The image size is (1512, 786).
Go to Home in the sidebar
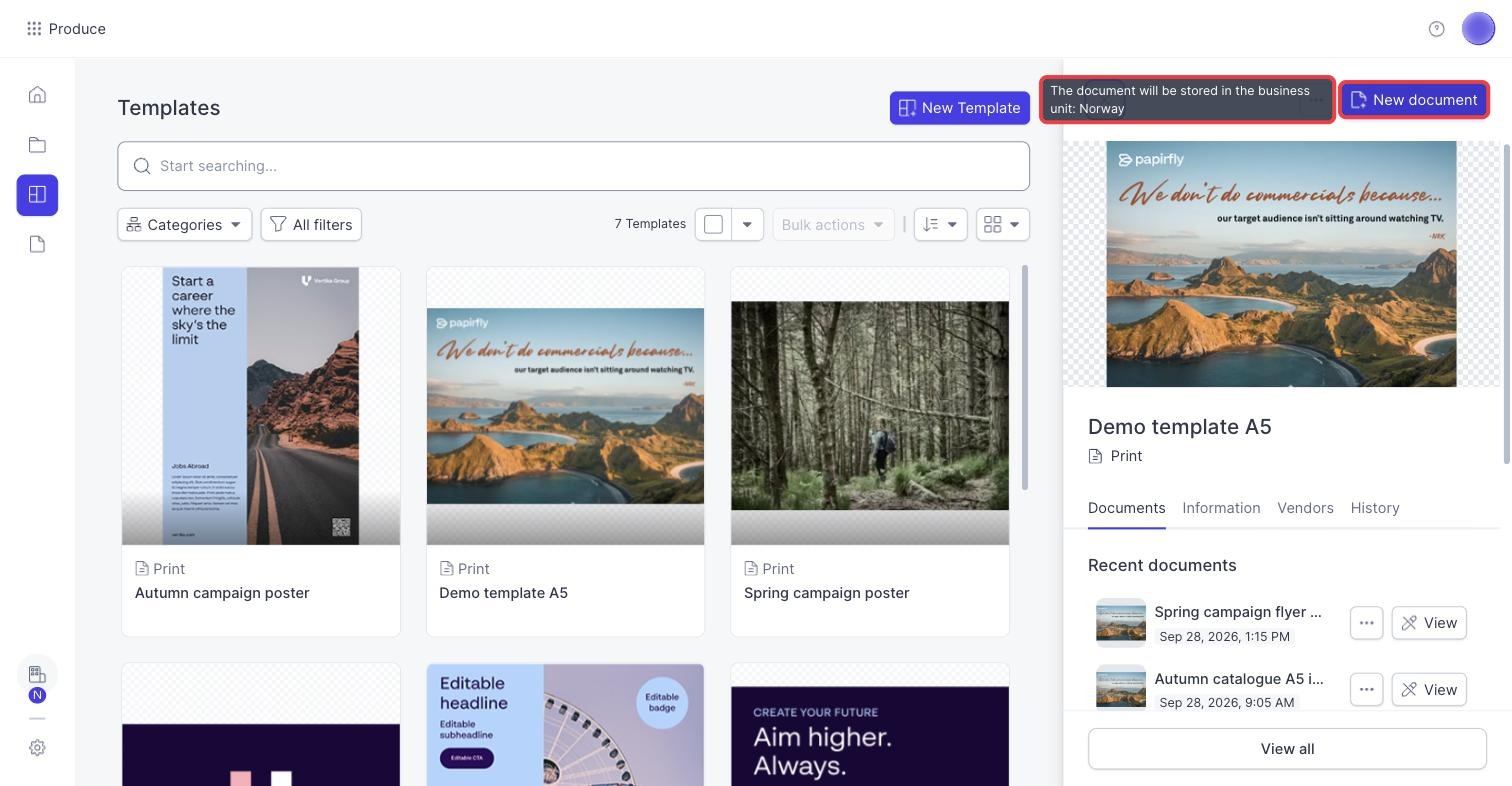[x=37, y=95]
